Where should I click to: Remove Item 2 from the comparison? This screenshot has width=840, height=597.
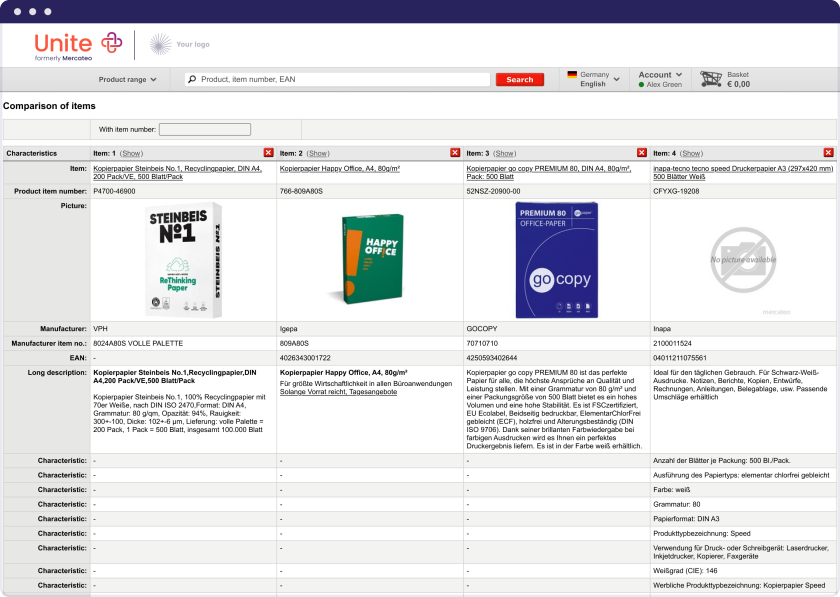455,153
